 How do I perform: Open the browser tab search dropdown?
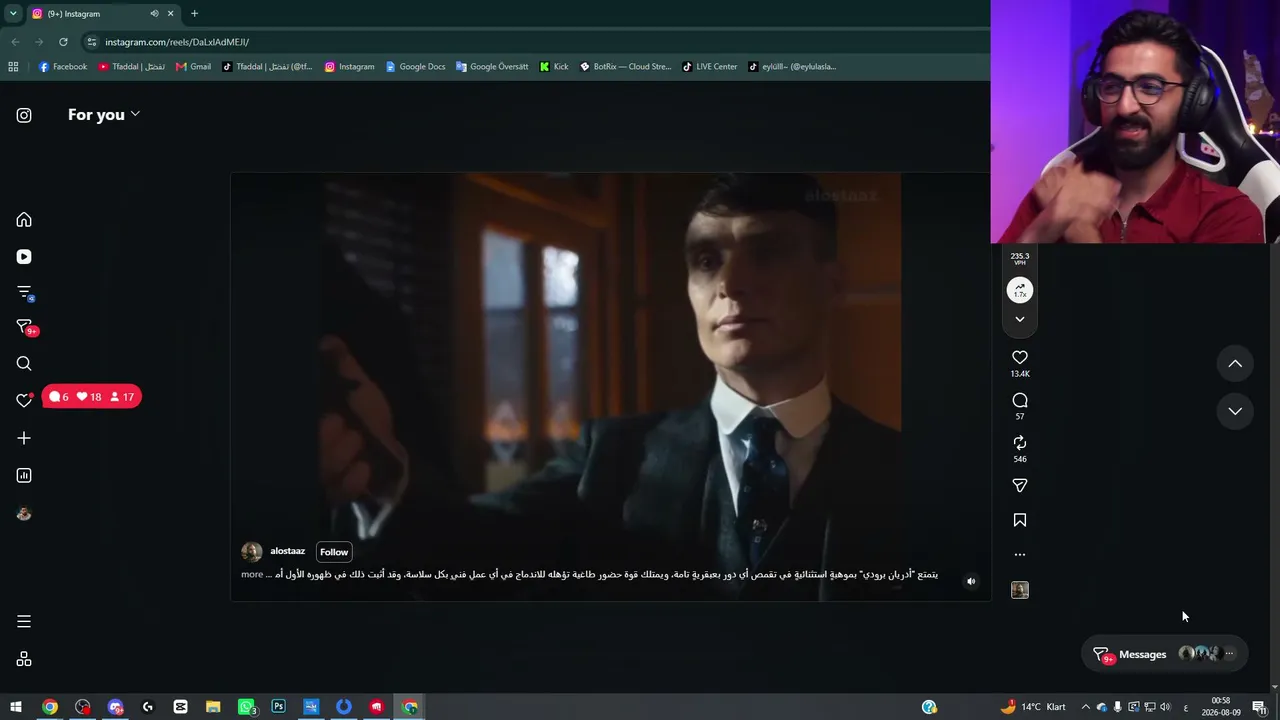[13, 13]
